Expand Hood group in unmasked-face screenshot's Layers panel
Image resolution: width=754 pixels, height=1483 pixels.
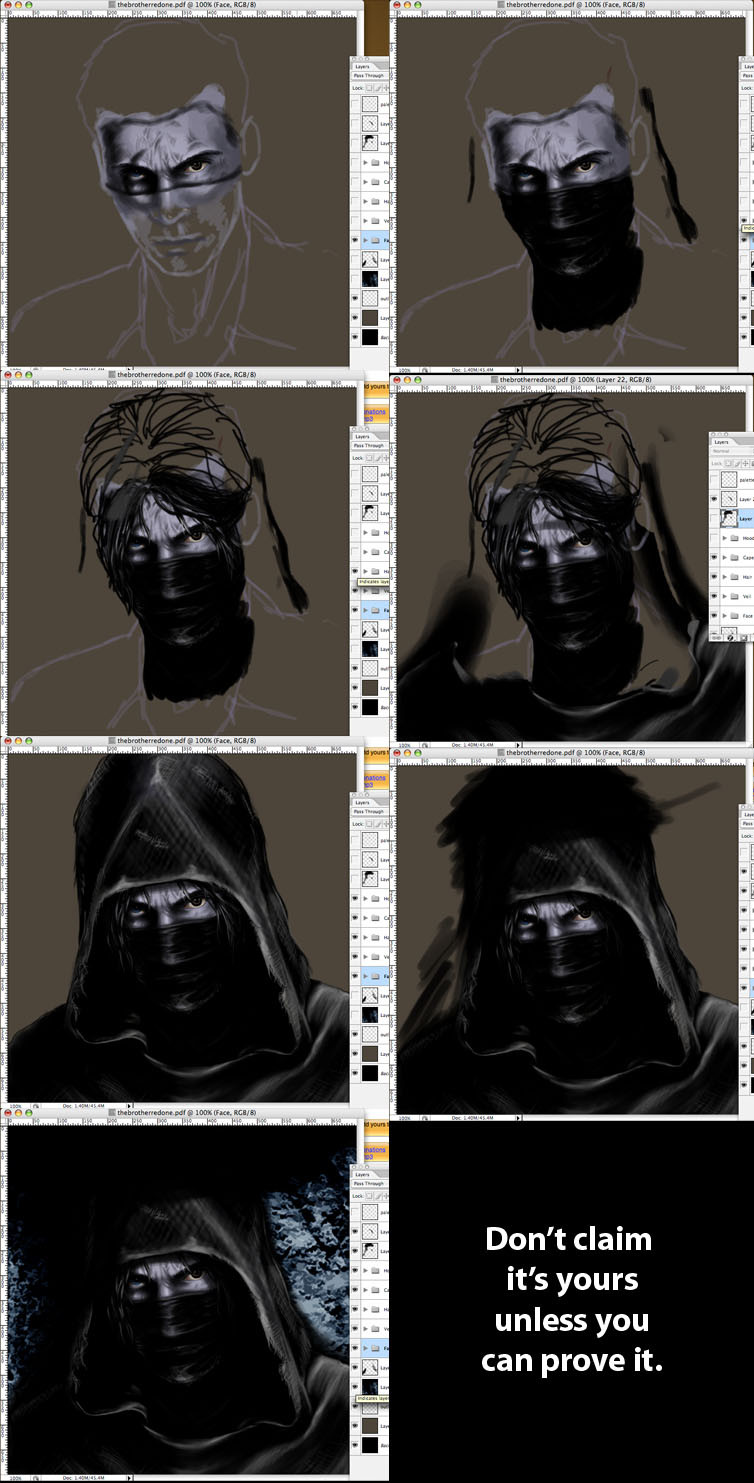coord(366,162)
